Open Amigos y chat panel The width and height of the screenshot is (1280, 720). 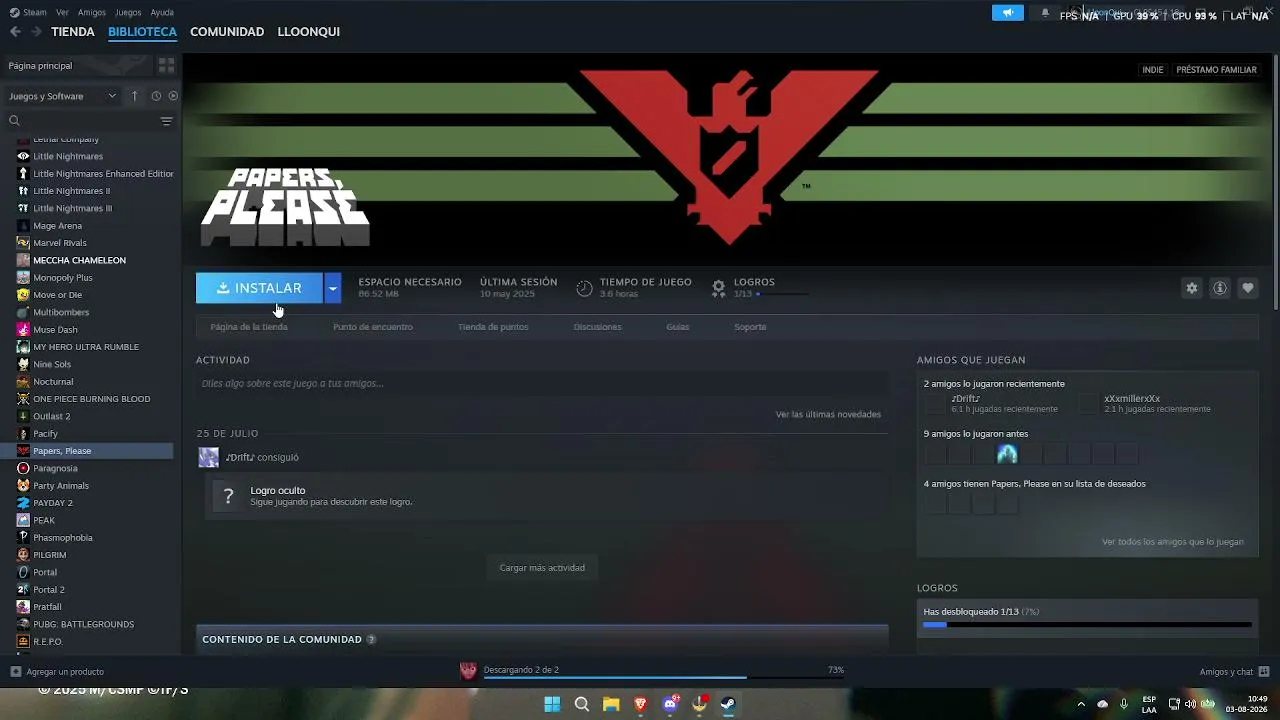point(1234,672)
